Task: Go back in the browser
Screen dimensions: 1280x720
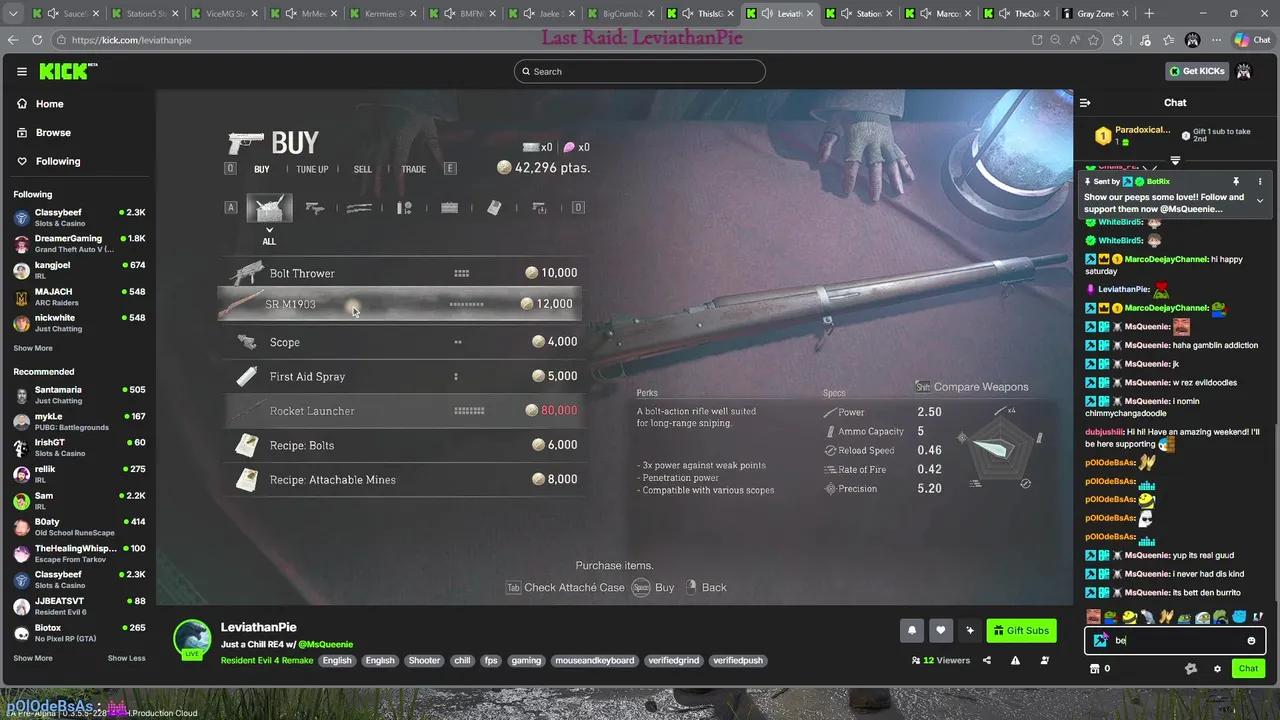Action: [x=13, y=40]
